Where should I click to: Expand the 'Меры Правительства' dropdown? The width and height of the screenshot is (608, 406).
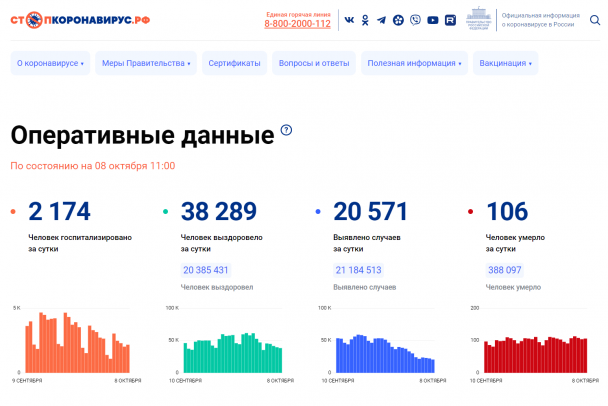click(146, 64)
